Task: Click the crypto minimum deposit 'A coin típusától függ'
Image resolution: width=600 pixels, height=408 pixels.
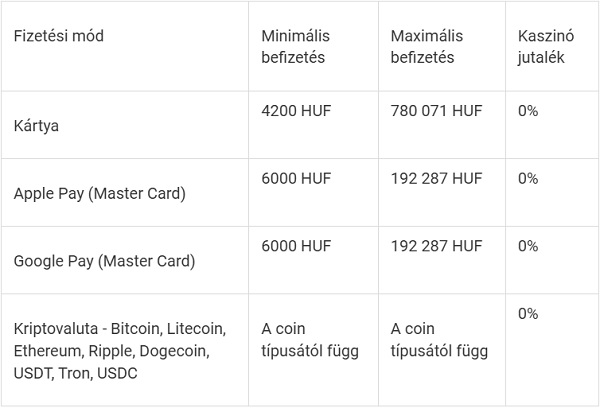Action: (310, 340)
